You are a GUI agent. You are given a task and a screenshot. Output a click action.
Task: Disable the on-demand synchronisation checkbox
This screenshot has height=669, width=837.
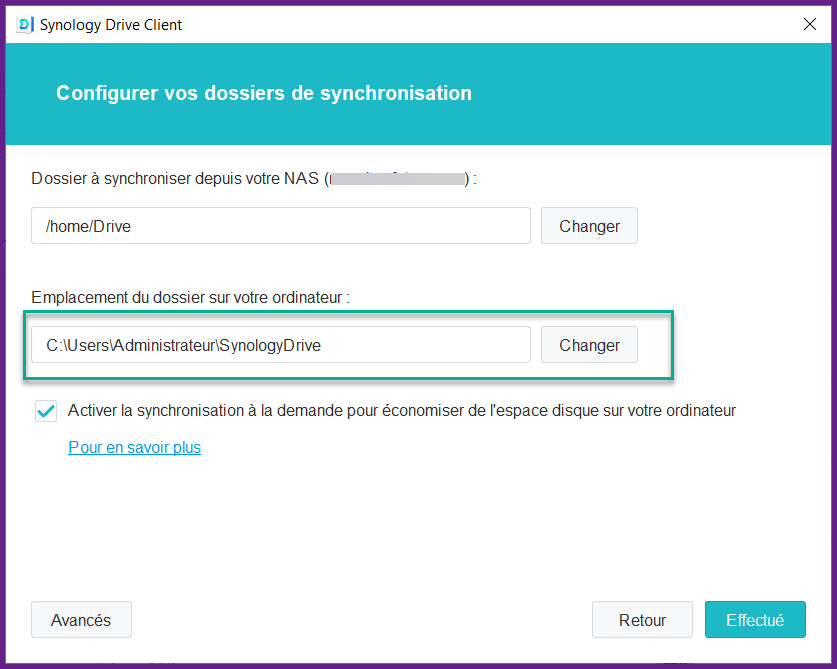[x=46, y=411]
